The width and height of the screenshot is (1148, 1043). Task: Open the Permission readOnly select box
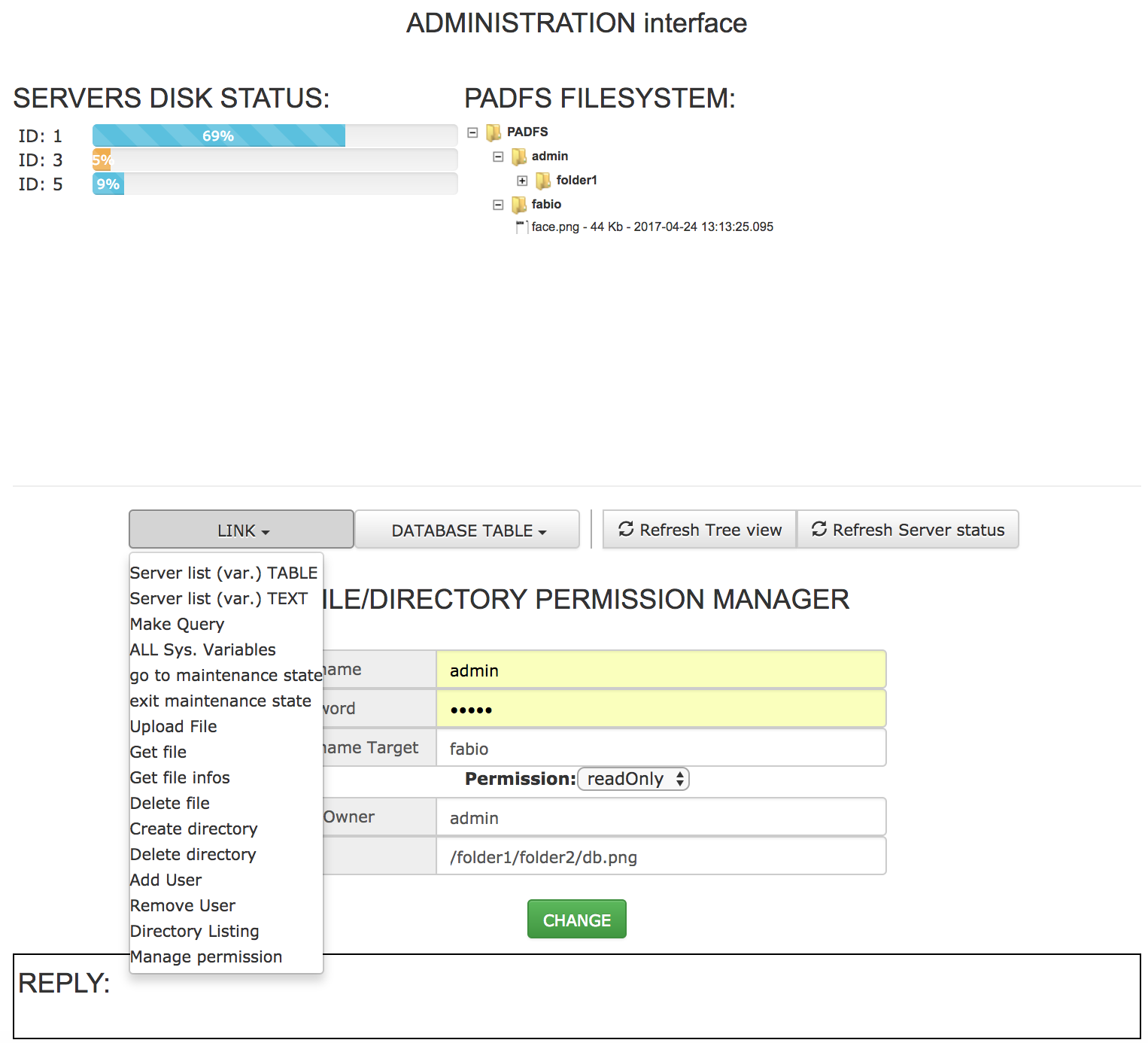633,779
